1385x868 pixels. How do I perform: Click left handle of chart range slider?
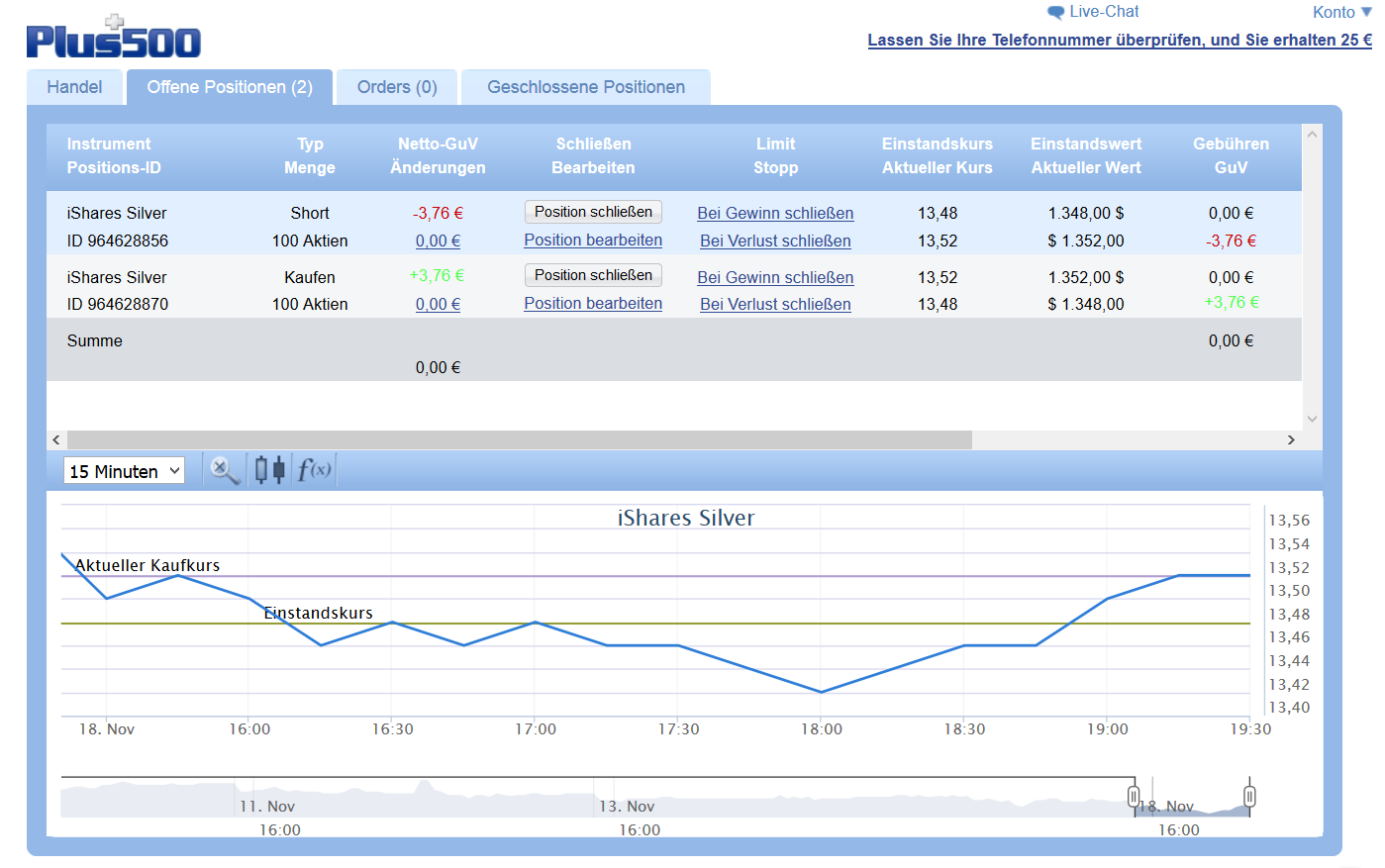1134,796
